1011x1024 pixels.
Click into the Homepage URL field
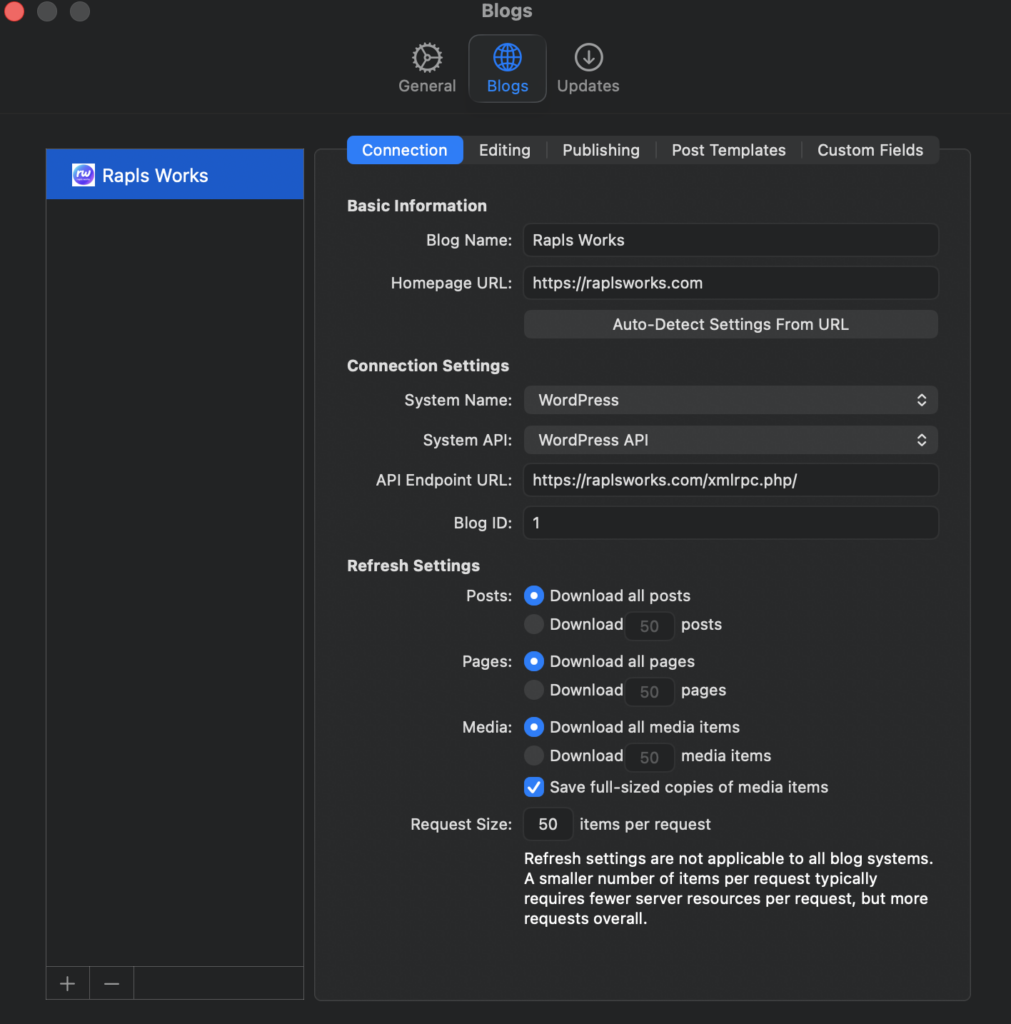pos(730,283)
